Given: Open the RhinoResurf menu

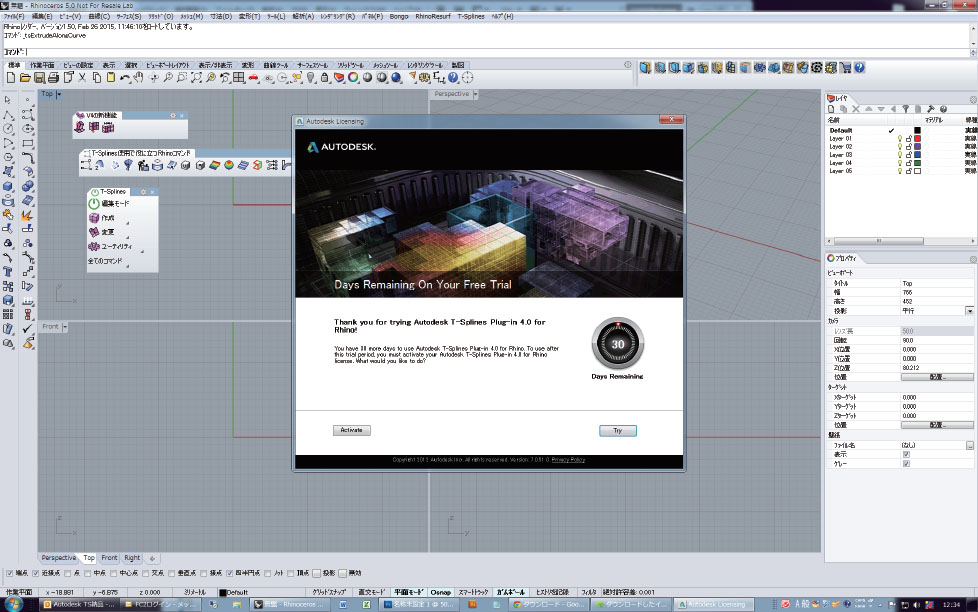Looking at the screenshot, I should 433,16.
